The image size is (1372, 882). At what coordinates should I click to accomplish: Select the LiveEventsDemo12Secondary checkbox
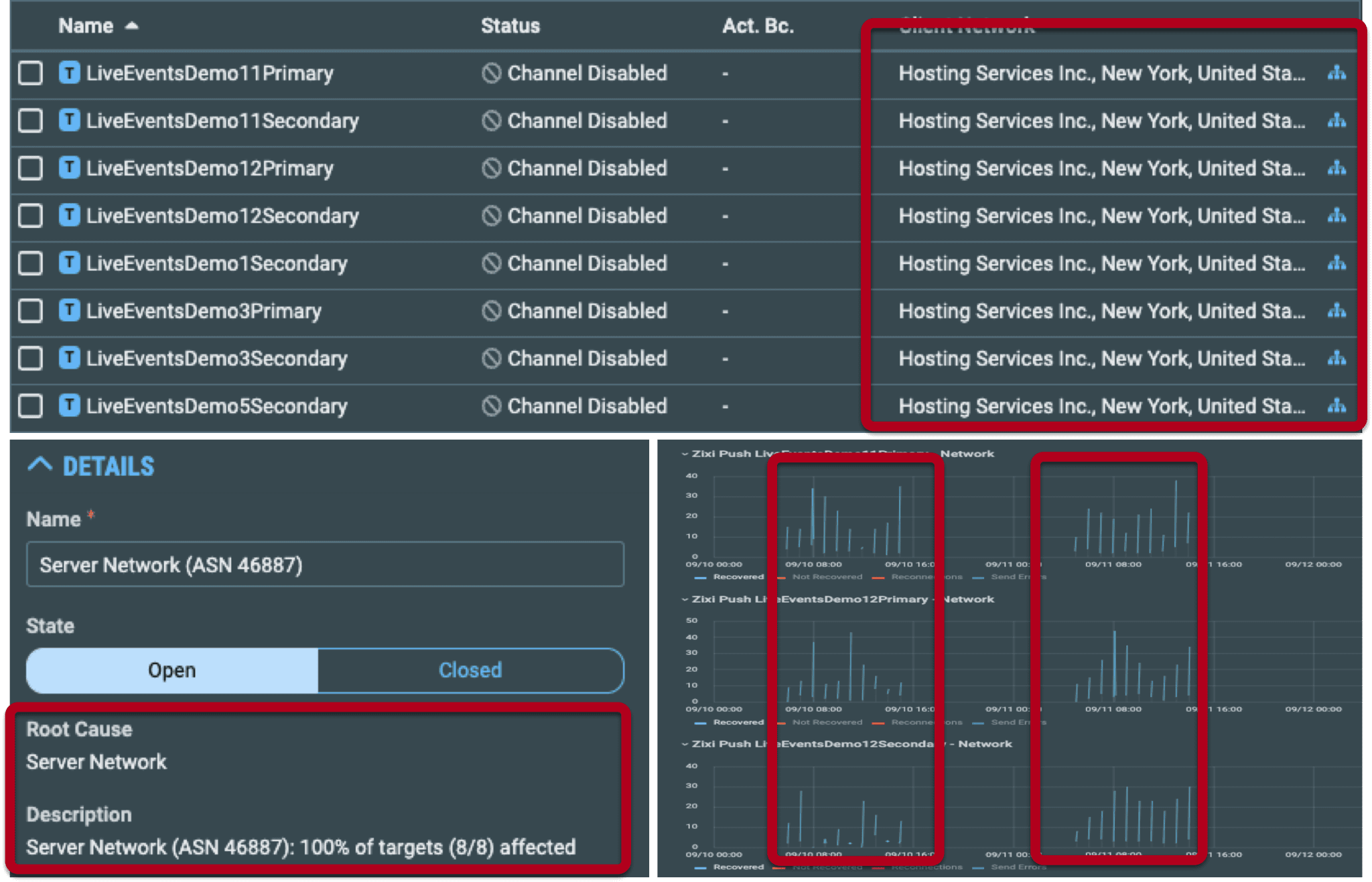(x=30, y=216)
